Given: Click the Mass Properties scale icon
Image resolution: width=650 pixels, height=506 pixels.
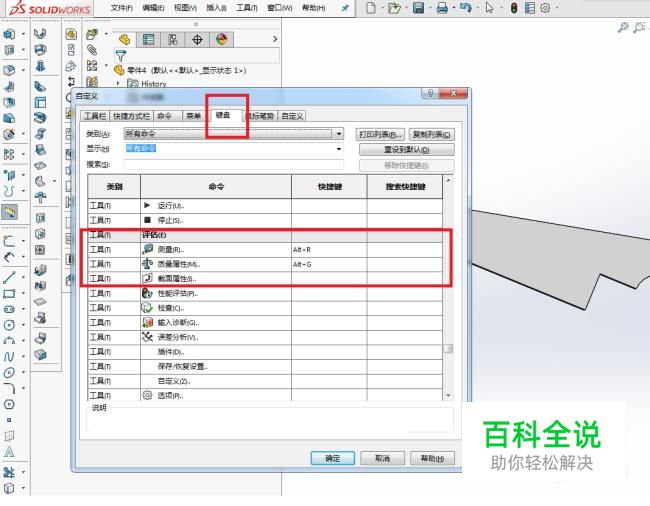Looking at the screenshot, I should (x=148, y=264).
